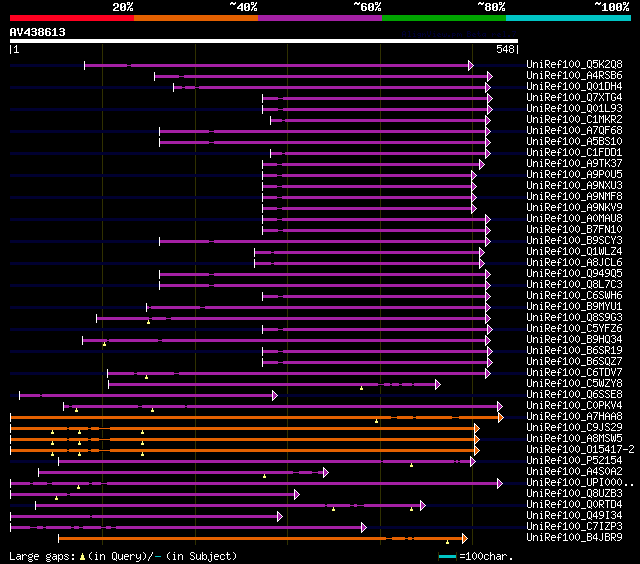Click the red 20% identity legend segment

(x=72, y=18)
